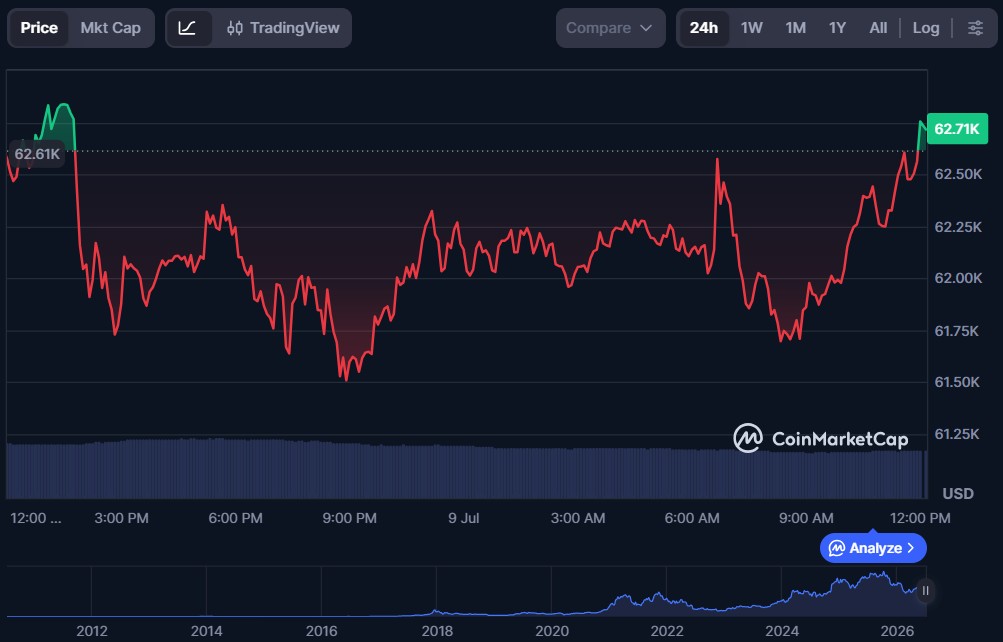Viewport: 1003px width, 642px height.
Task: Click the green 62.71K current price label
Action: tap(957, 129)
